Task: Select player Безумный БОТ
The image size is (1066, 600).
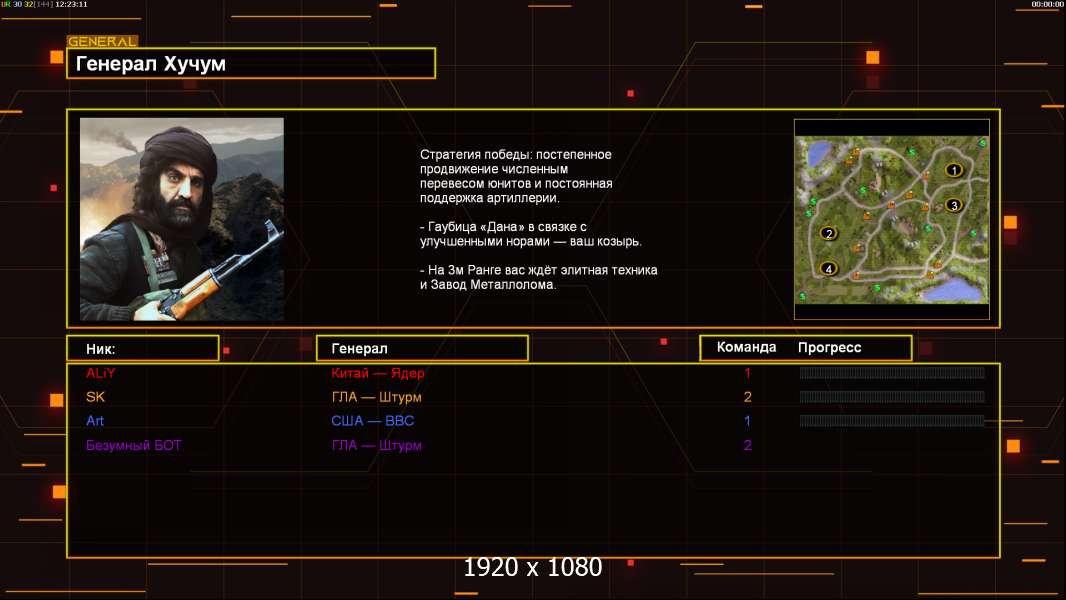Action: (x=133, y=445)
